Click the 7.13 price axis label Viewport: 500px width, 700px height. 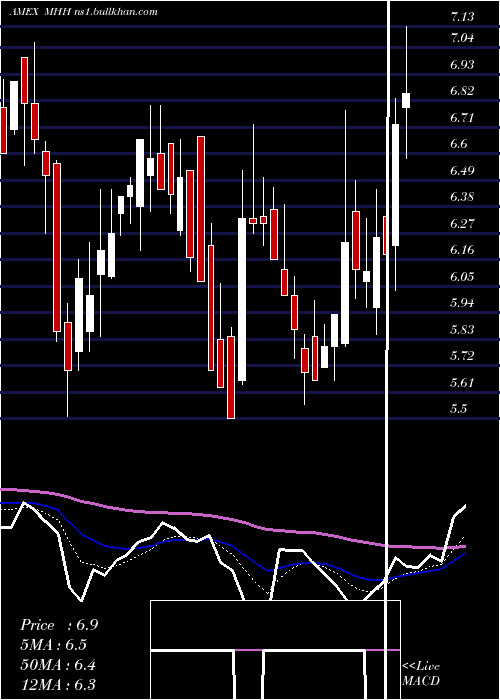(x=462, y=17)
